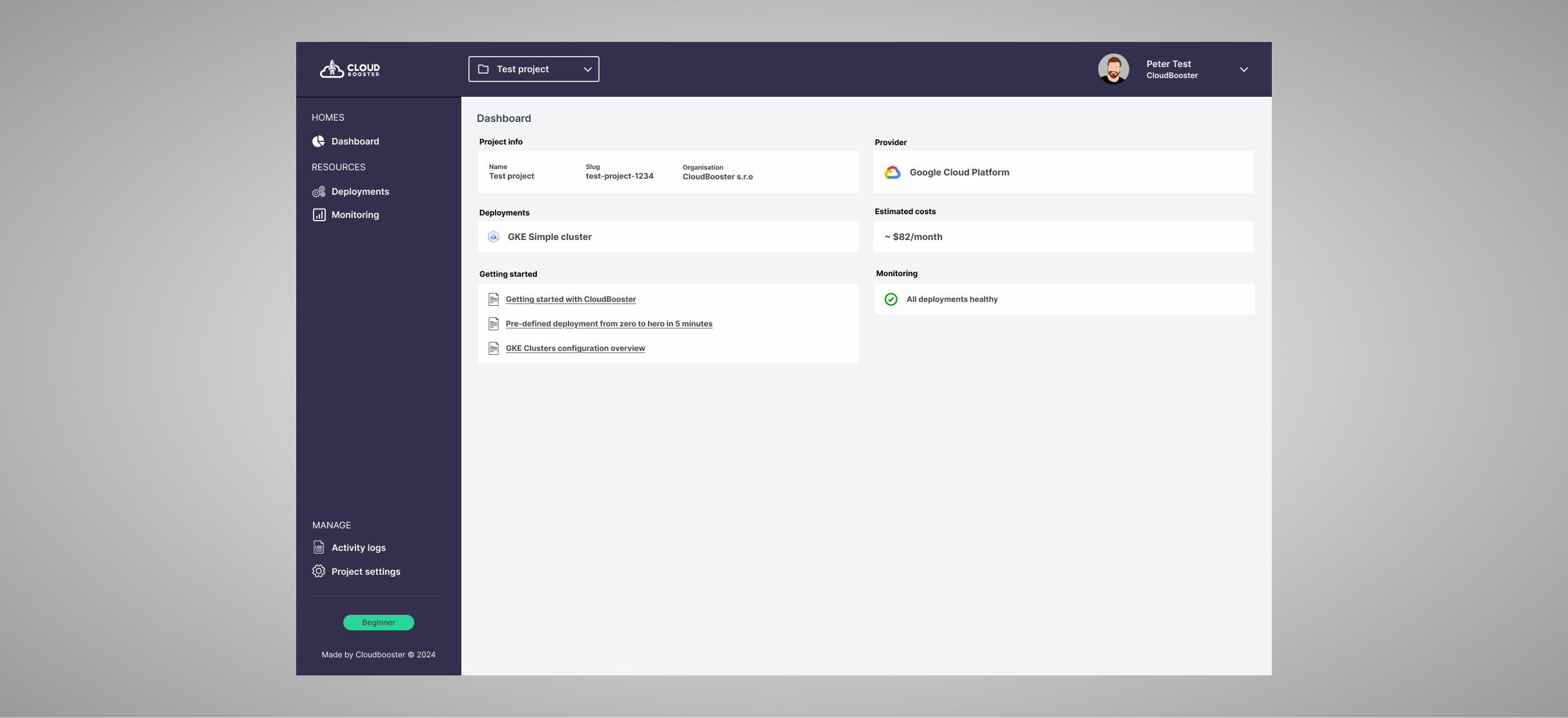Viewport: 1568px width, 718px height.
Task: Click the Project settings gear icon
Action: tap(319, 571)
